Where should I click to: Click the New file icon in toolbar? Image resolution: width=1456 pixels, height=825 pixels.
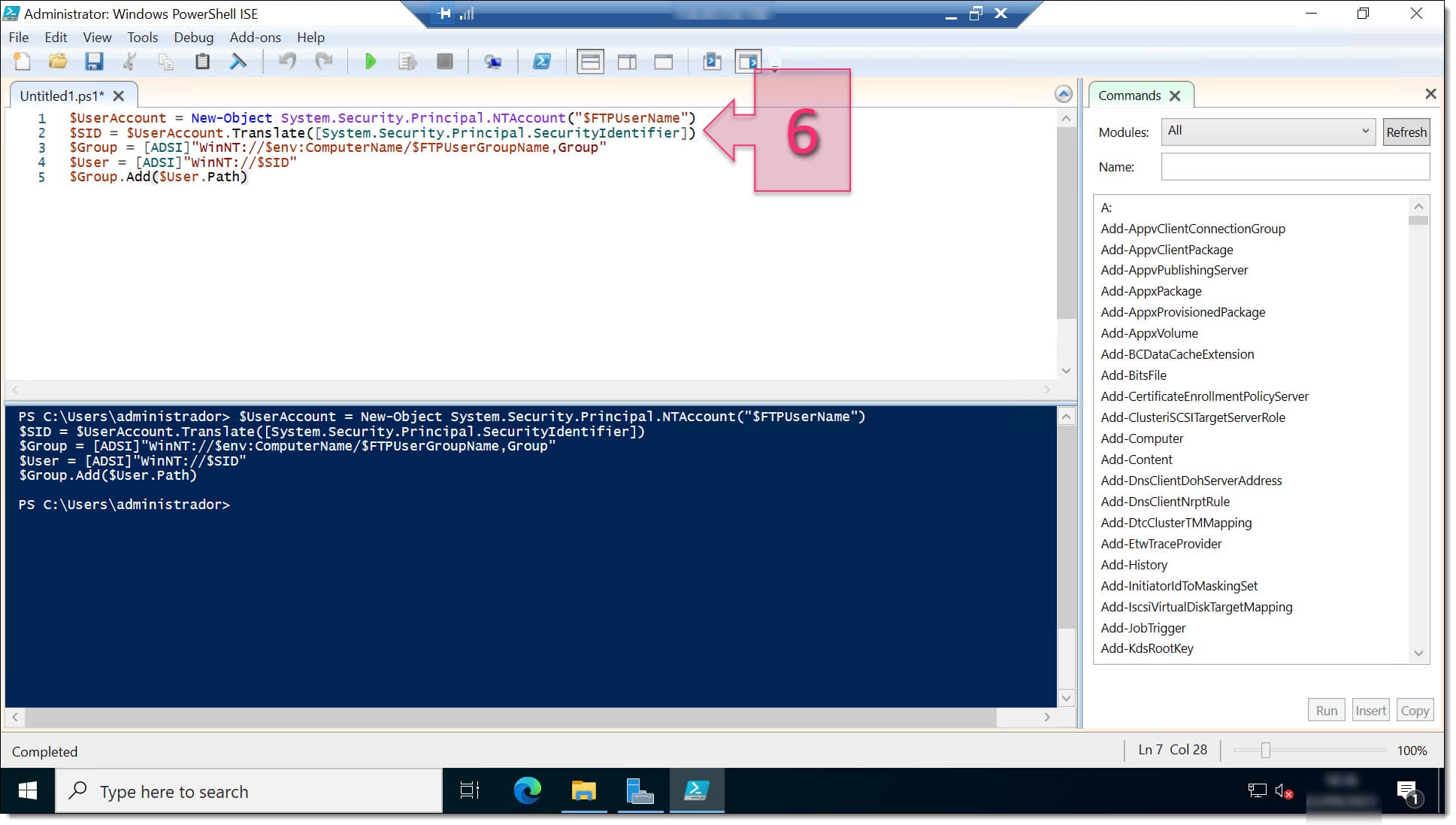(x=22, y=62)
